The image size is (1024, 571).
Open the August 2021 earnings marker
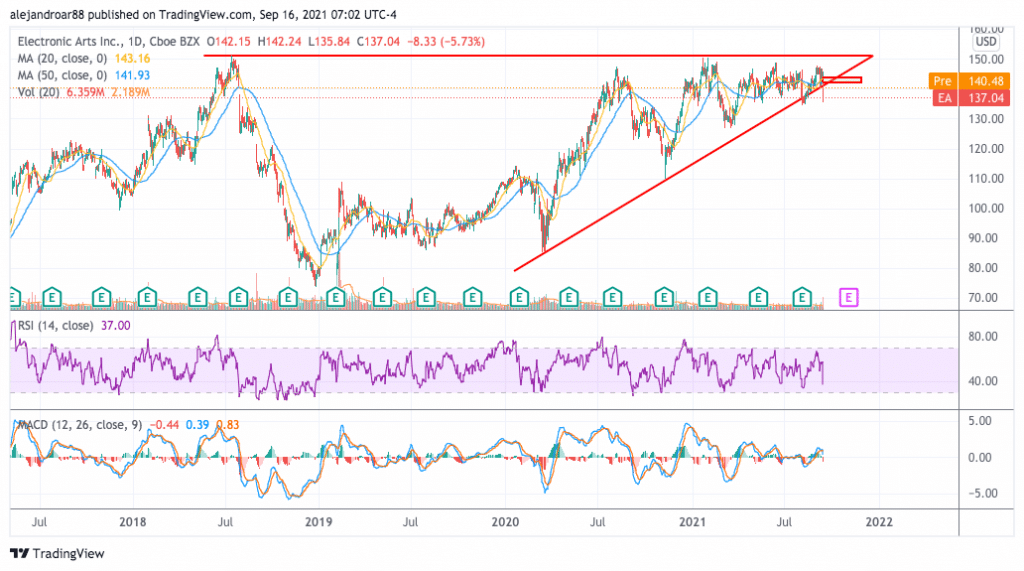(802, 298)
